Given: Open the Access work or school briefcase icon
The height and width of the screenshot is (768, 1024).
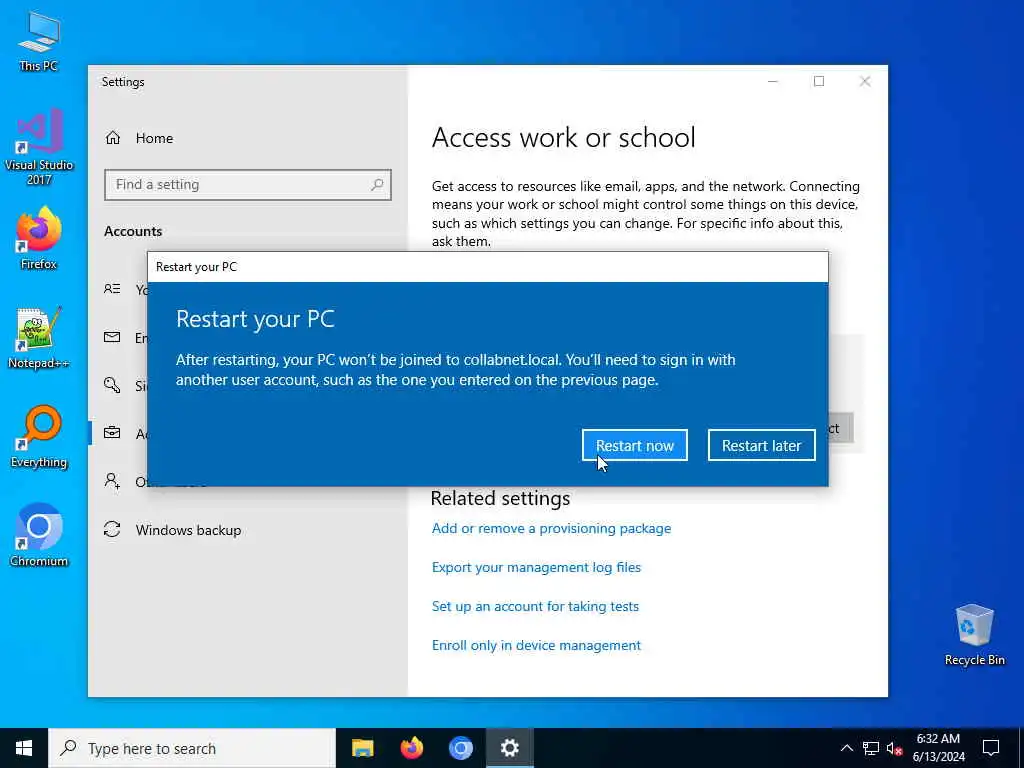Looking at the screenshot, I should point(112,433).
